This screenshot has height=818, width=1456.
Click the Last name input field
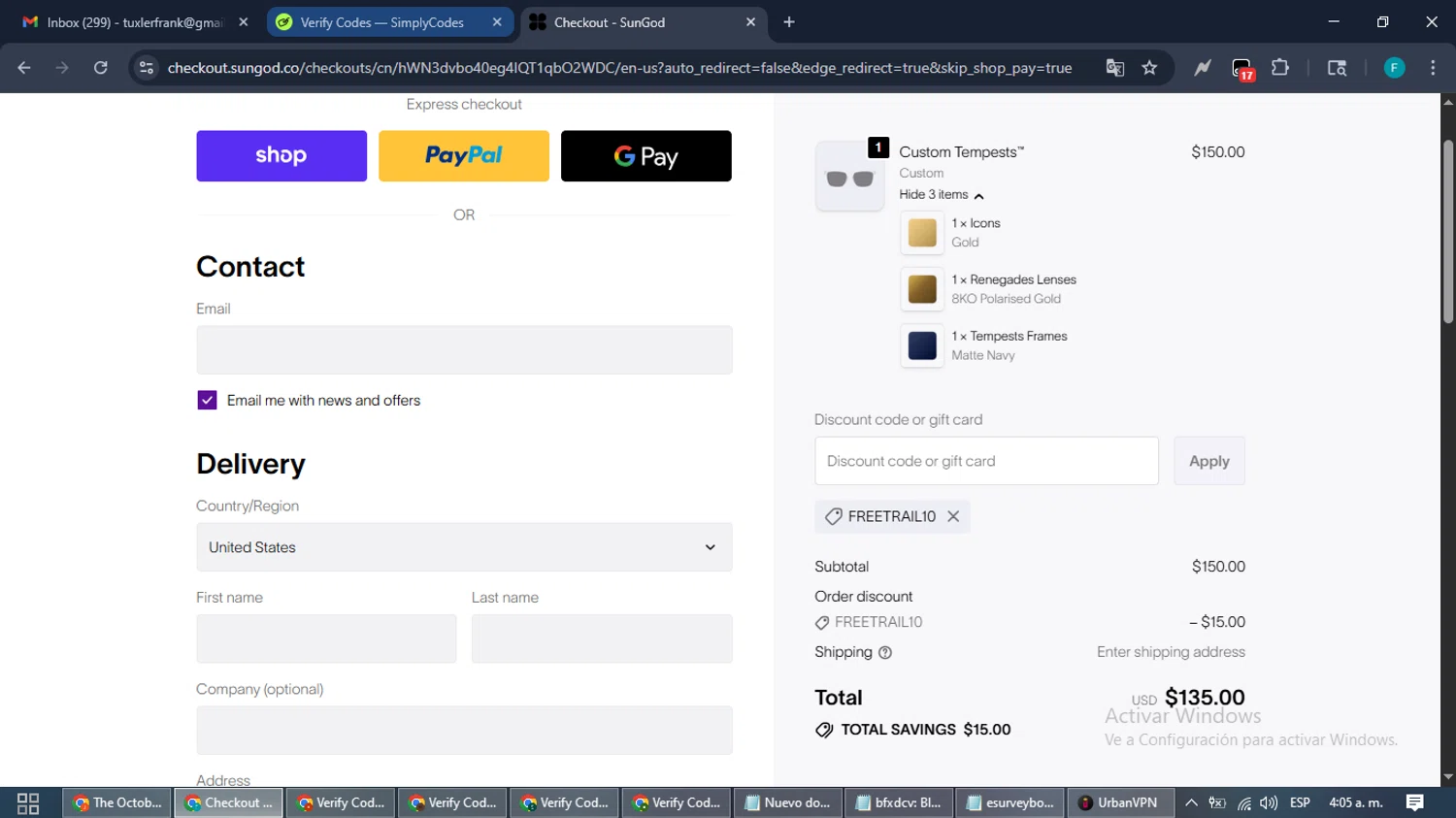point(602,638)
